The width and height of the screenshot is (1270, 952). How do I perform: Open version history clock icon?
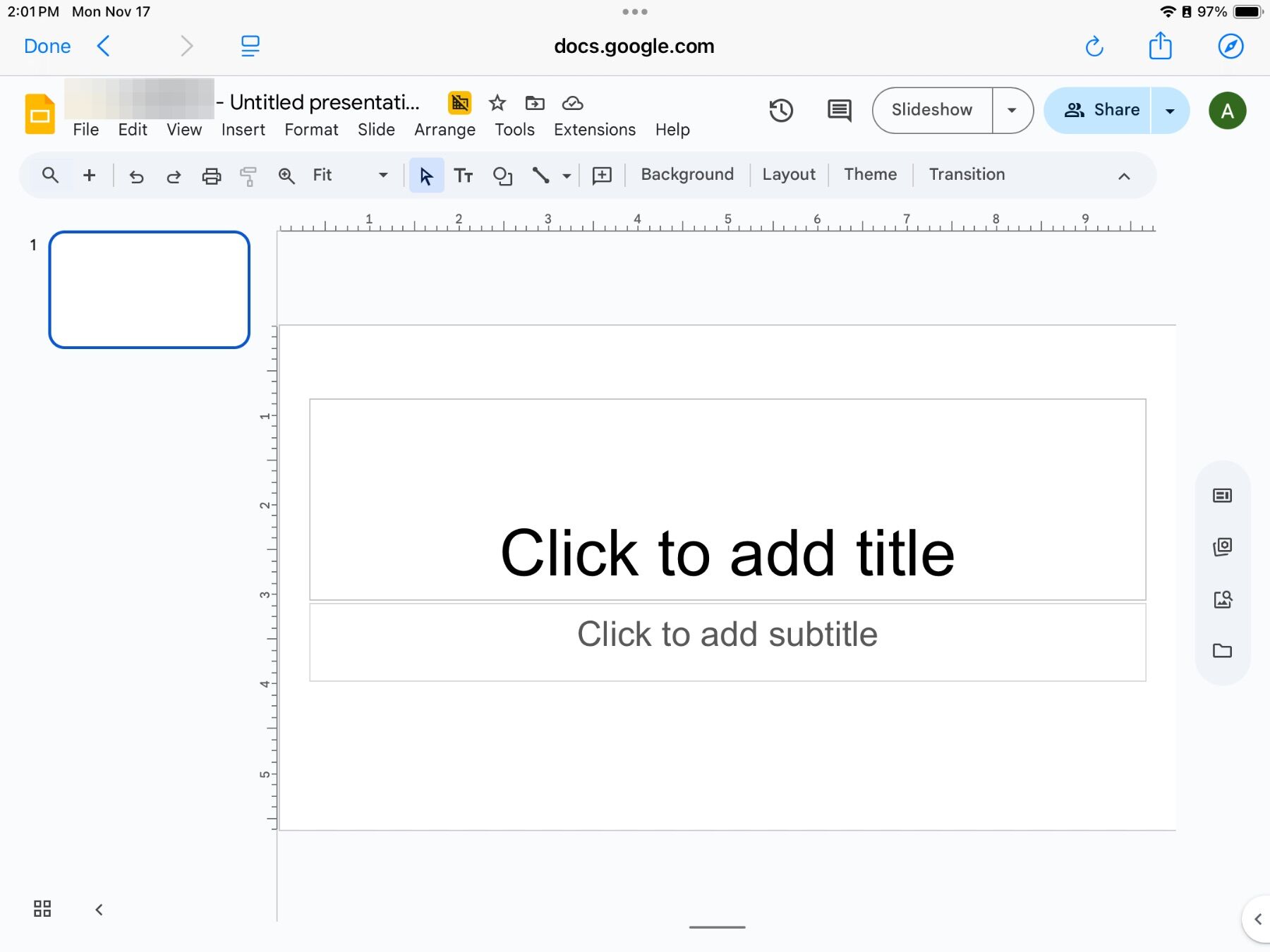(x=781, y=111)
